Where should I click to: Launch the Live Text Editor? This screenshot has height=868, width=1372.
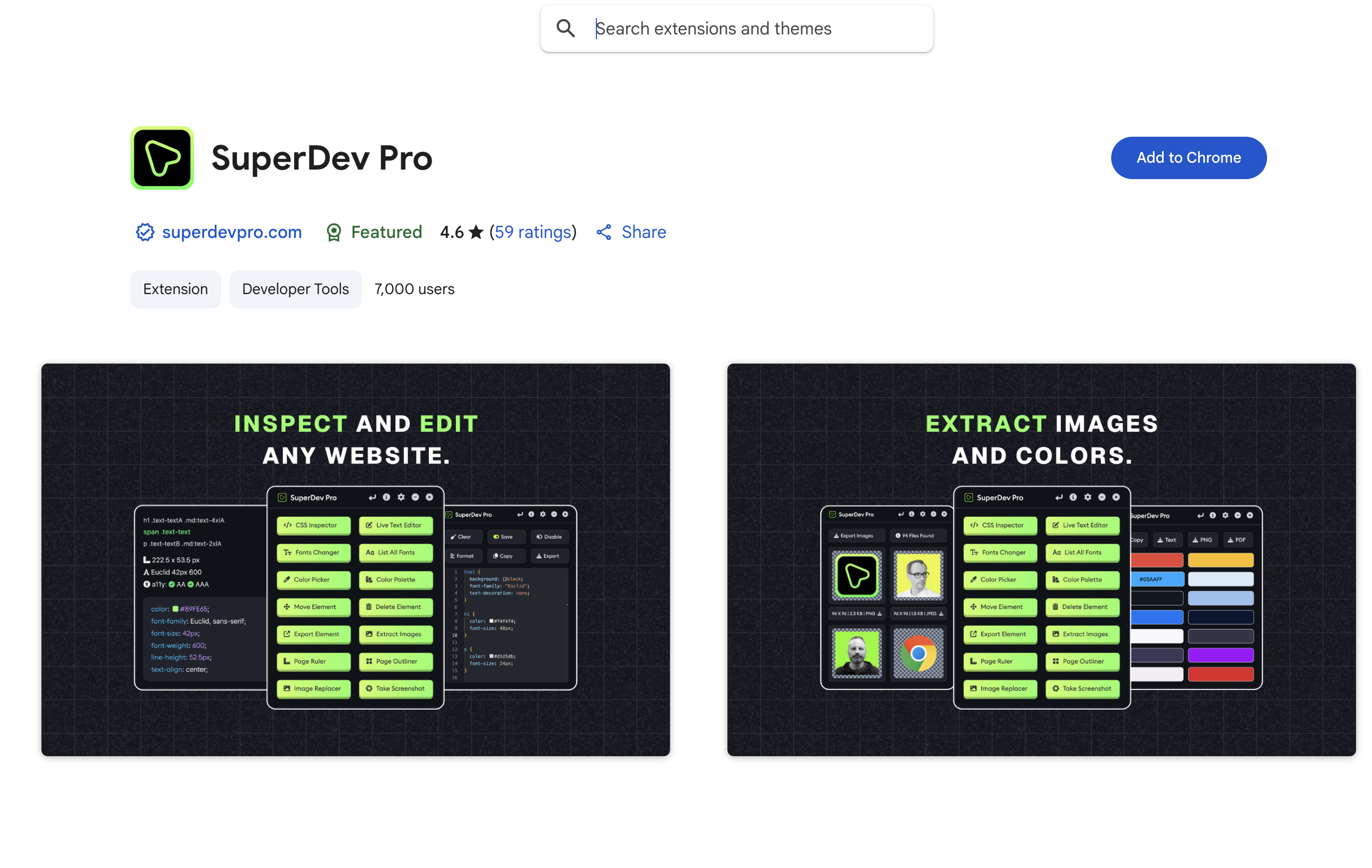click(396, 525)
